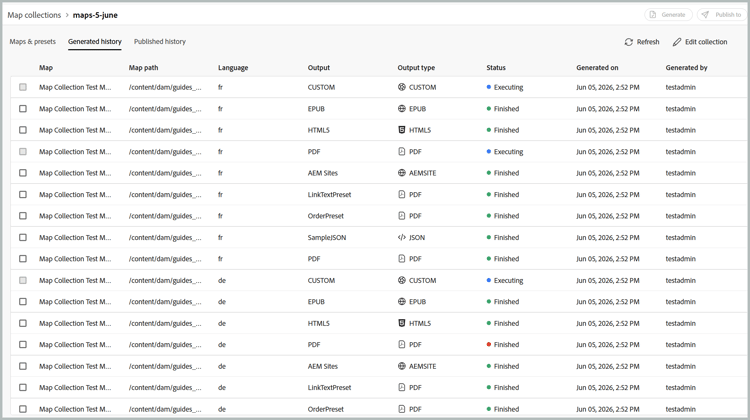
Task: Click the Publish to button
Action: point(721,15)
